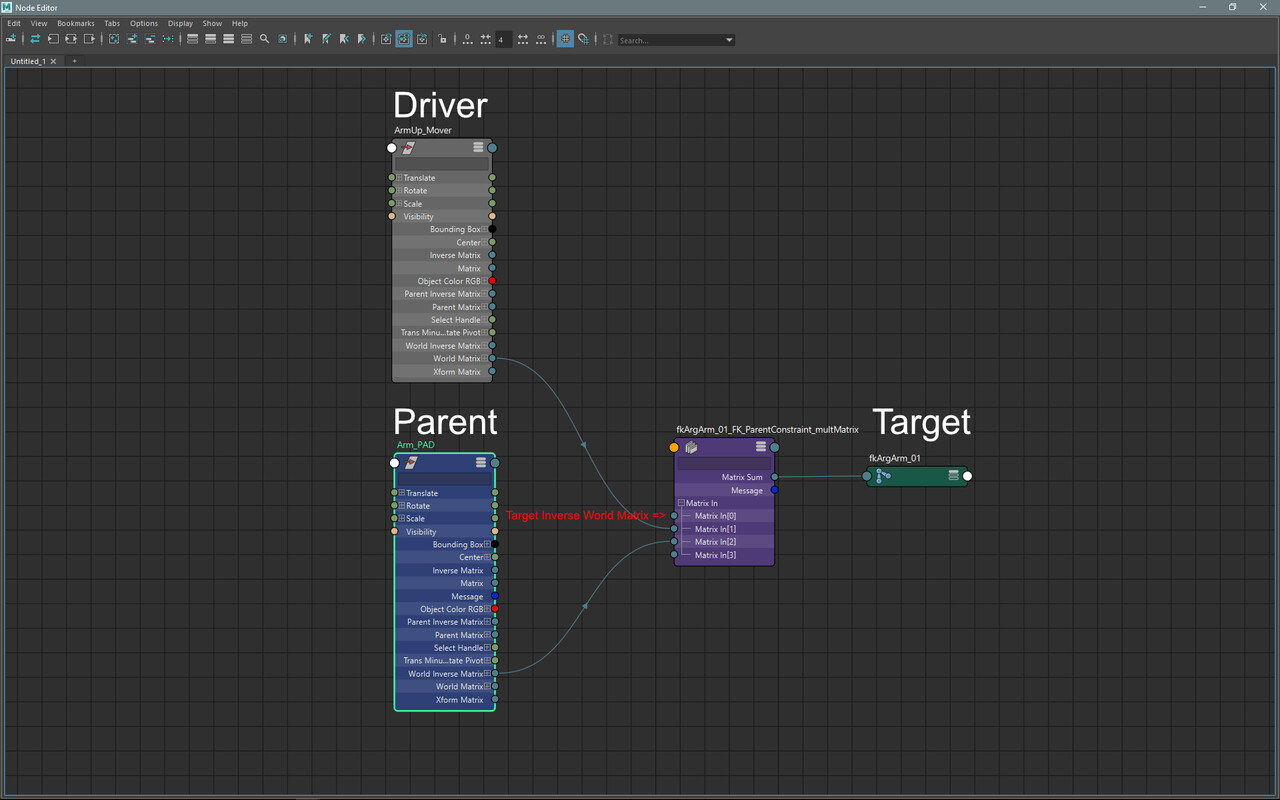Open Arm_PAD node view-mode menu icon
This screenshot has width=1280, height=800.
(481, 462)
